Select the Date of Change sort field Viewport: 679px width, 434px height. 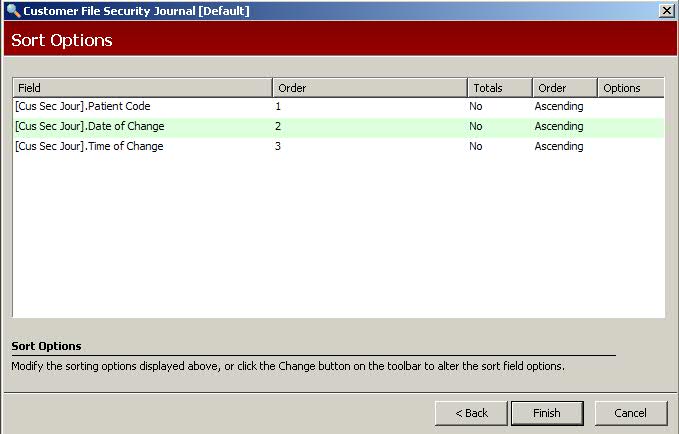[x=90, y=127]
